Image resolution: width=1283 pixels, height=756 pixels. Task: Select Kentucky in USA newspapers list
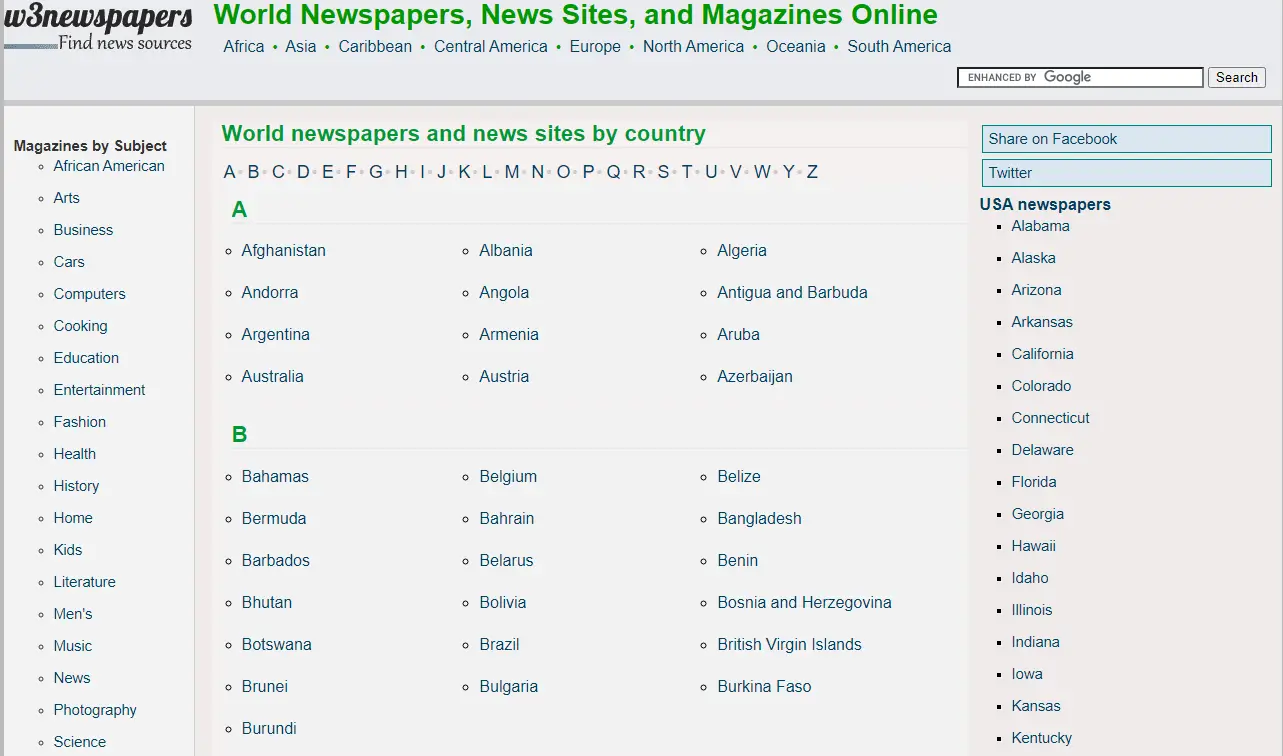tap(1041, 738)
